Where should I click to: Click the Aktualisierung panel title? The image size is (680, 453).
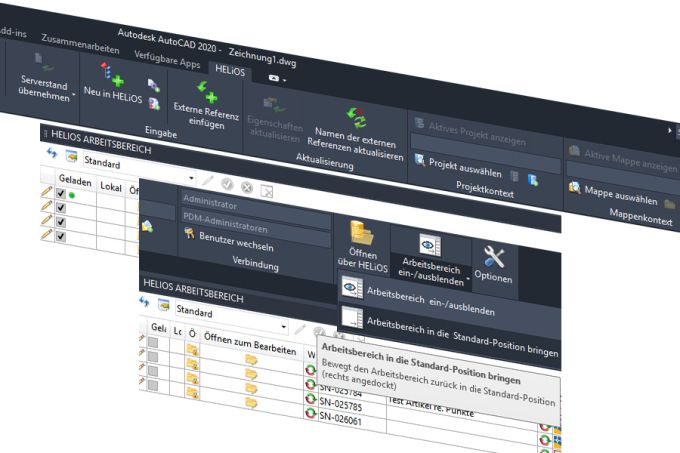(x=325, y=162)
